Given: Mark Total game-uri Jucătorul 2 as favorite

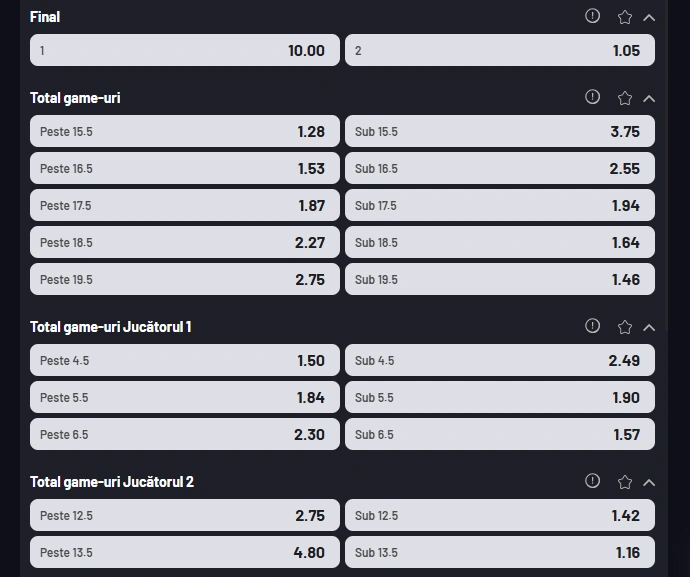Looking at the screenshot, I should pos(624,482).
